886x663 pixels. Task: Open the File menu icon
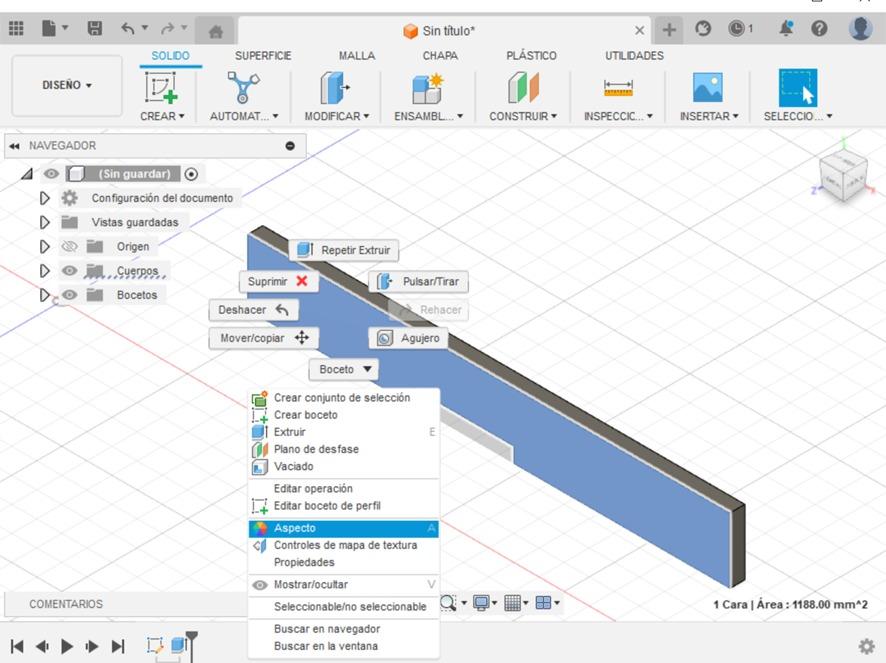[x=49, y=28]
